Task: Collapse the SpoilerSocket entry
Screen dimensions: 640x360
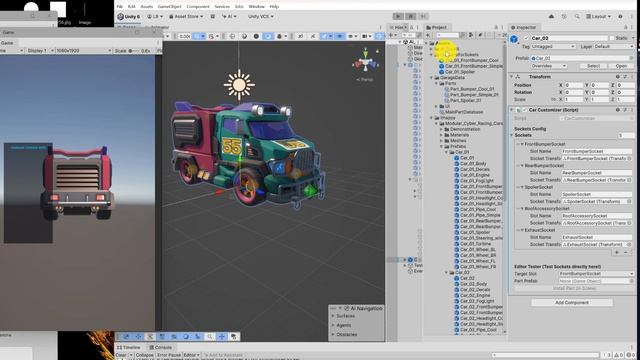Action: pos(522,187)
